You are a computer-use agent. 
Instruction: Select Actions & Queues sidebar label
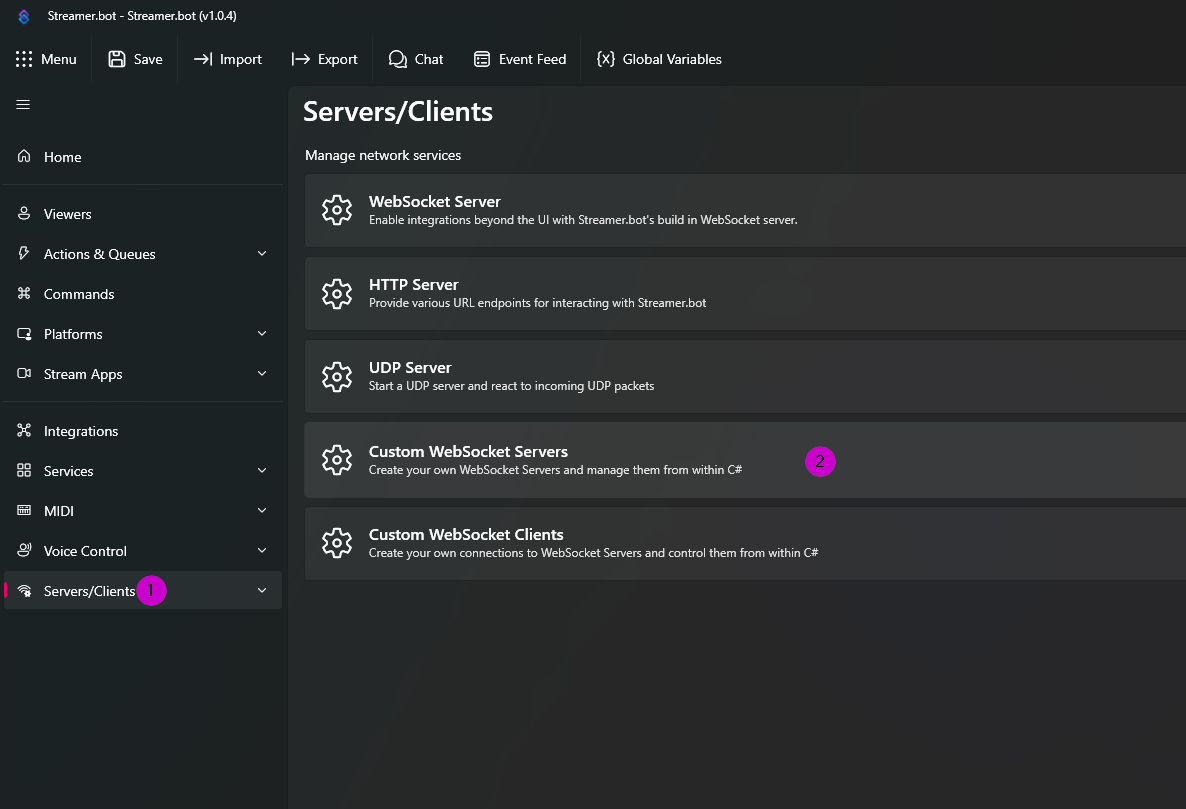coord(100,254)
